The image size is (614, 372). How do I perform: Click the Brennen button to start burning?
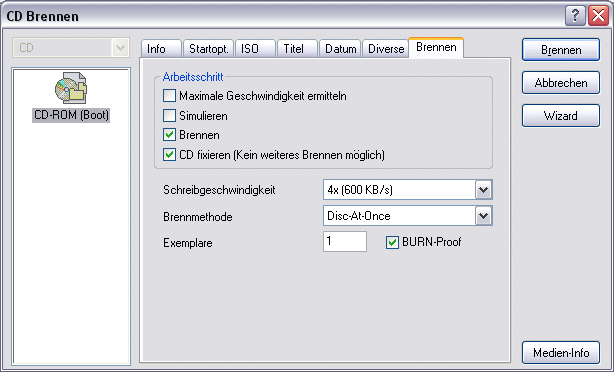(561, 50)
